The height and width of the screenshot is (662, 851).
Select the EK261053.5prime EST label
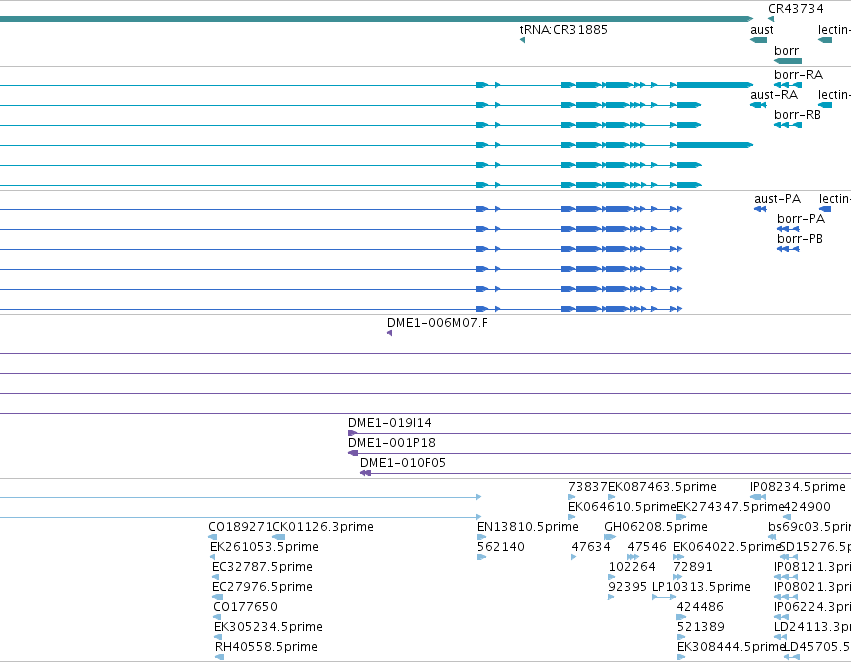(264, 547)
